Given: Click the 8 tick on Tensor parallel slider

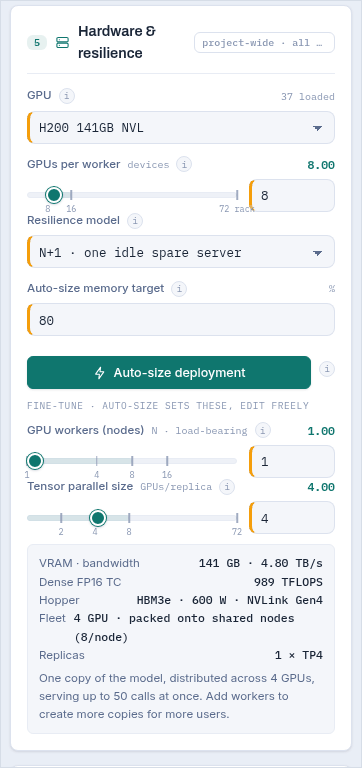Looking at the screenshot, I should click(129, 518).
